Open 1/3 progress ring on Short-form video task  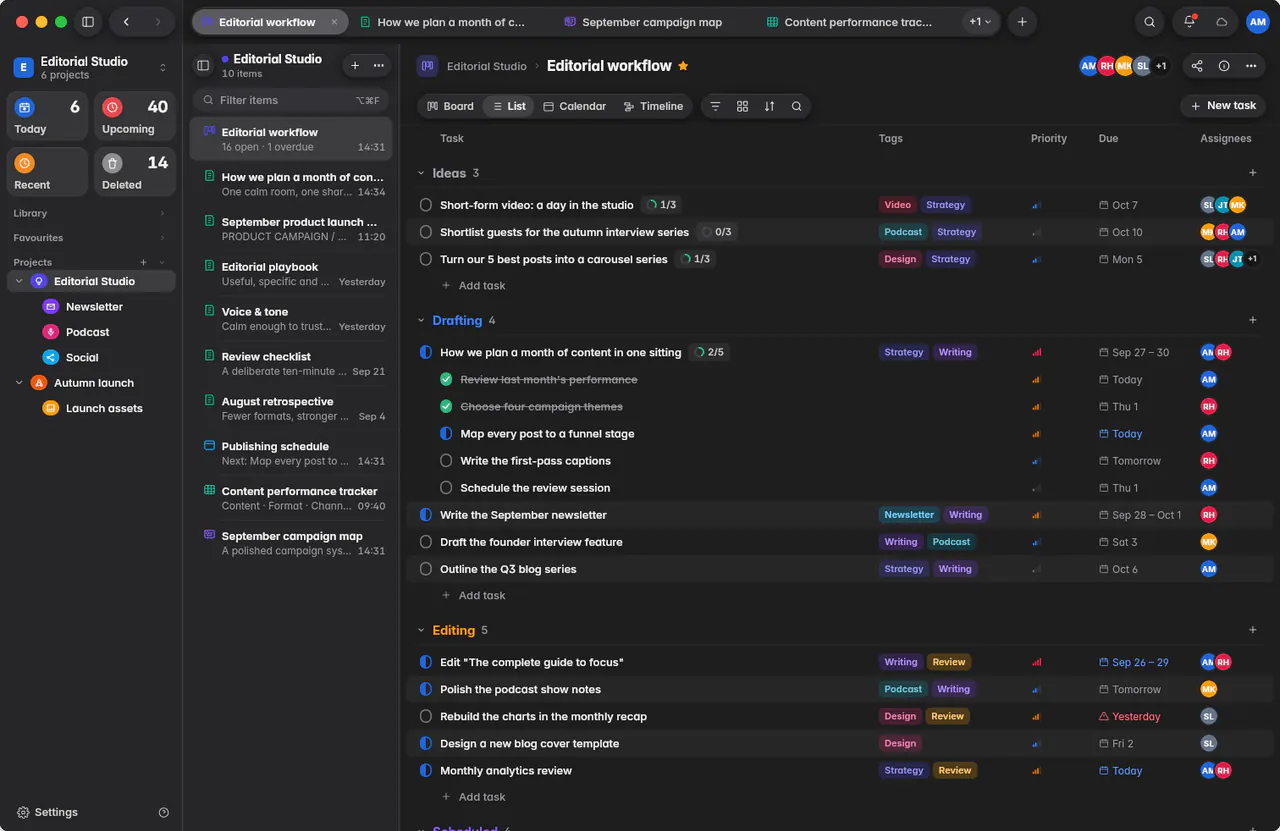pyautogui.click(x=661, y=205)
